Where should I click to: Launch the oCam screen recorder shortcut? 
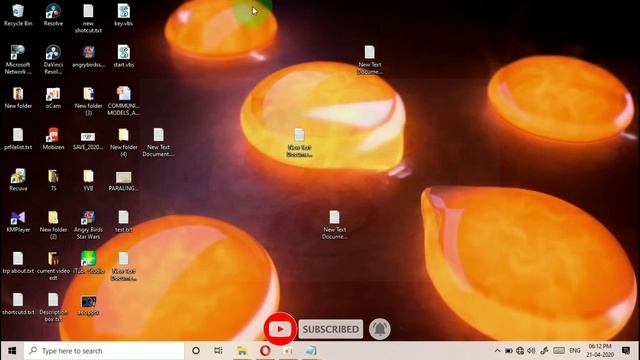53,98
